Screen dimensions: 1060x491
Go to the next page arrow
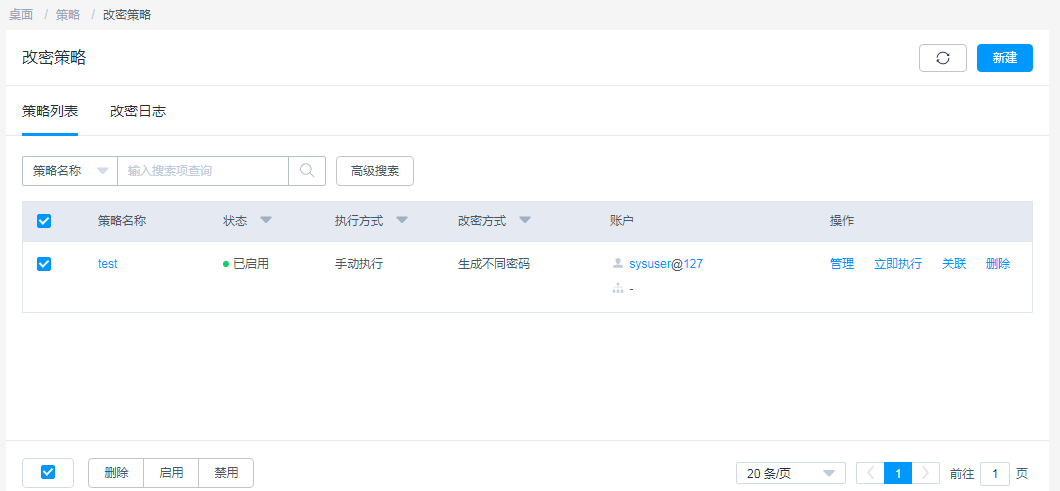coord(927,473)
